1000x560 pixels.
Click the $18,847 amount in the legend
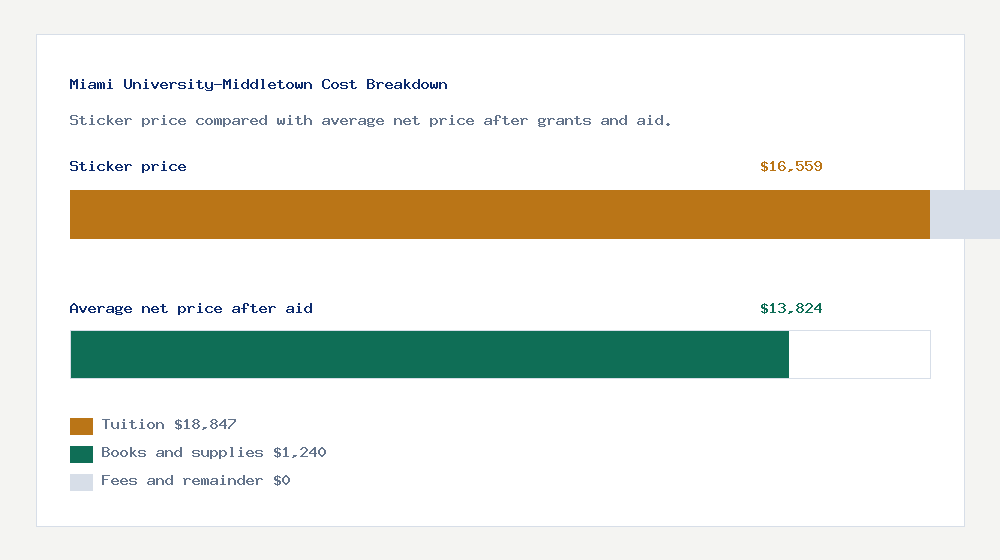205,425
